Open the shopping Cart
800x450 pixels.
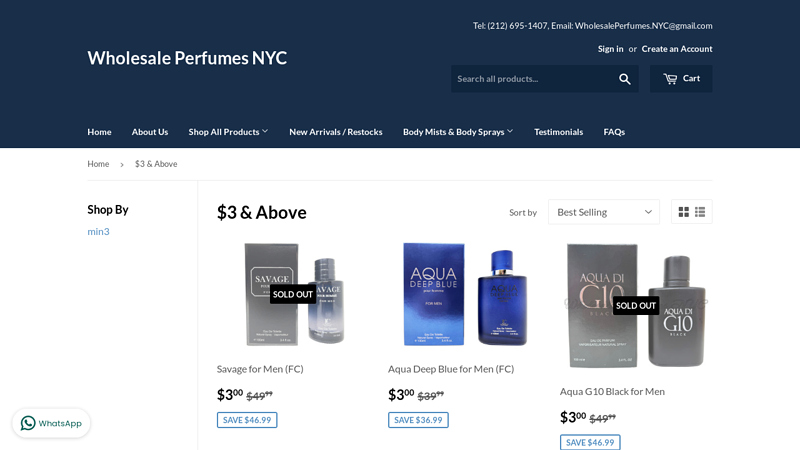681,79
